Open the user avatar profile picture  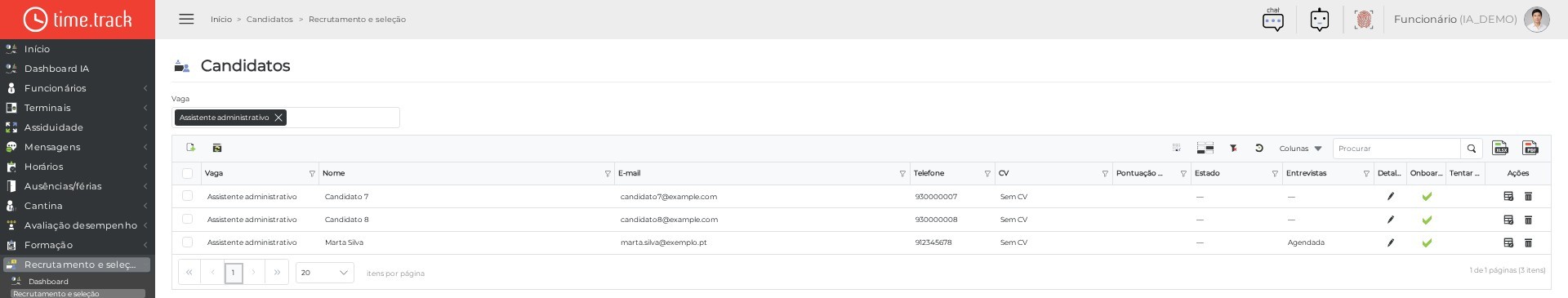click(1536, 20)
